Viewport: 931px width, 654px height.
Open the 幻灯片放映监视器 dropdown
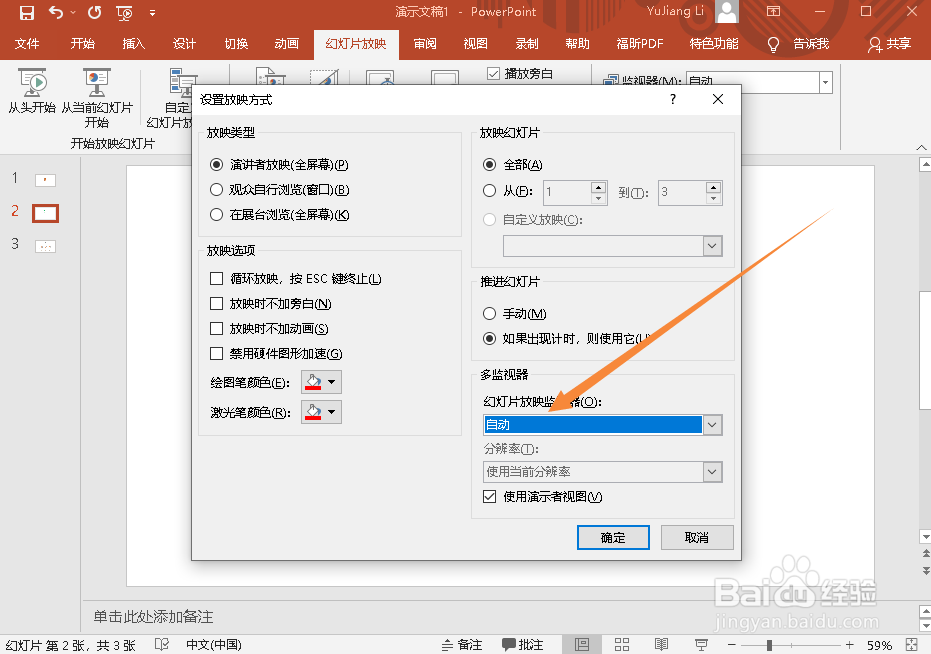click(712, 425)
